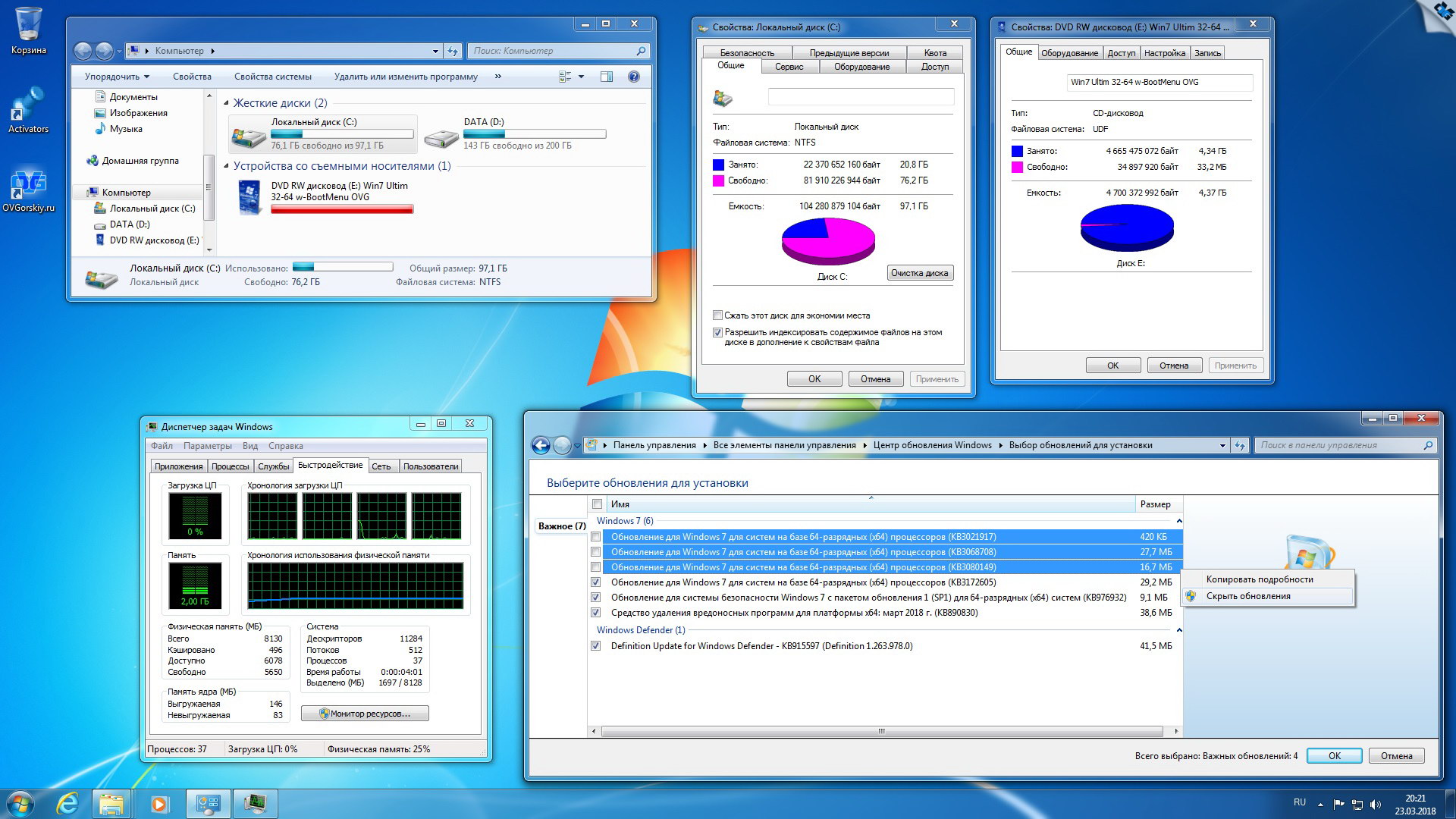
Task: Switch to the Процессы tab in Task Manager
Action: click(x=230, y=466)
